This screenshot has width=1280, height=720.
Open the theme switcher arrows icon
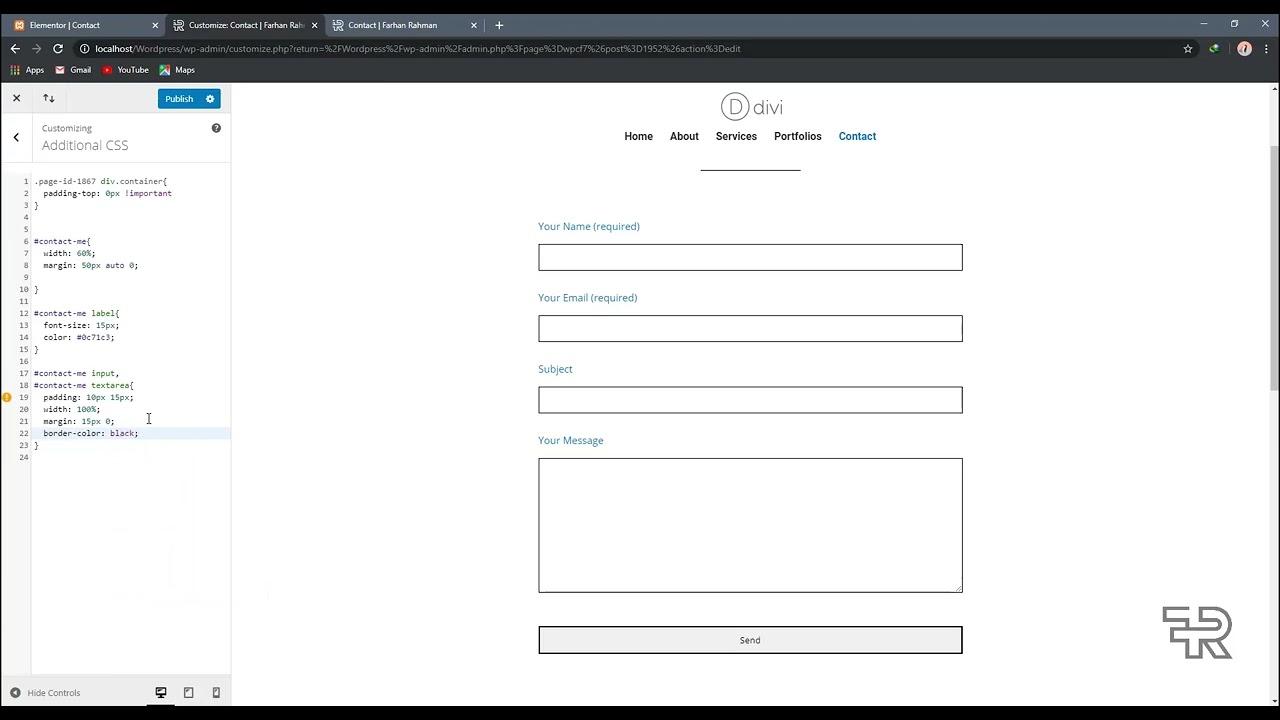[49, 98]
